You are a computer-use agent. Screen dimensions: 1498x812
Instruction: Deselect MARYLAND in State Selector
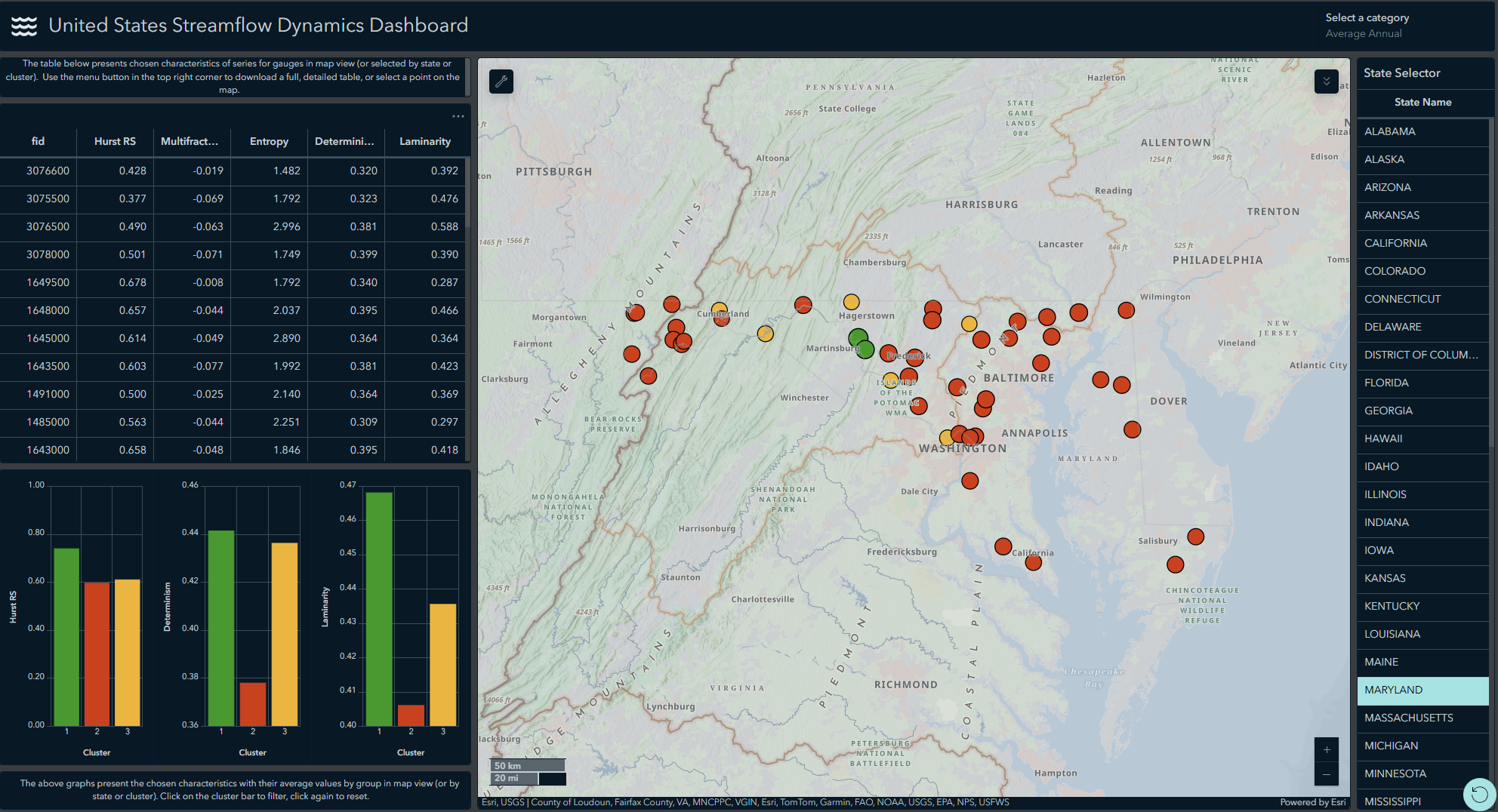point(1422,690)
